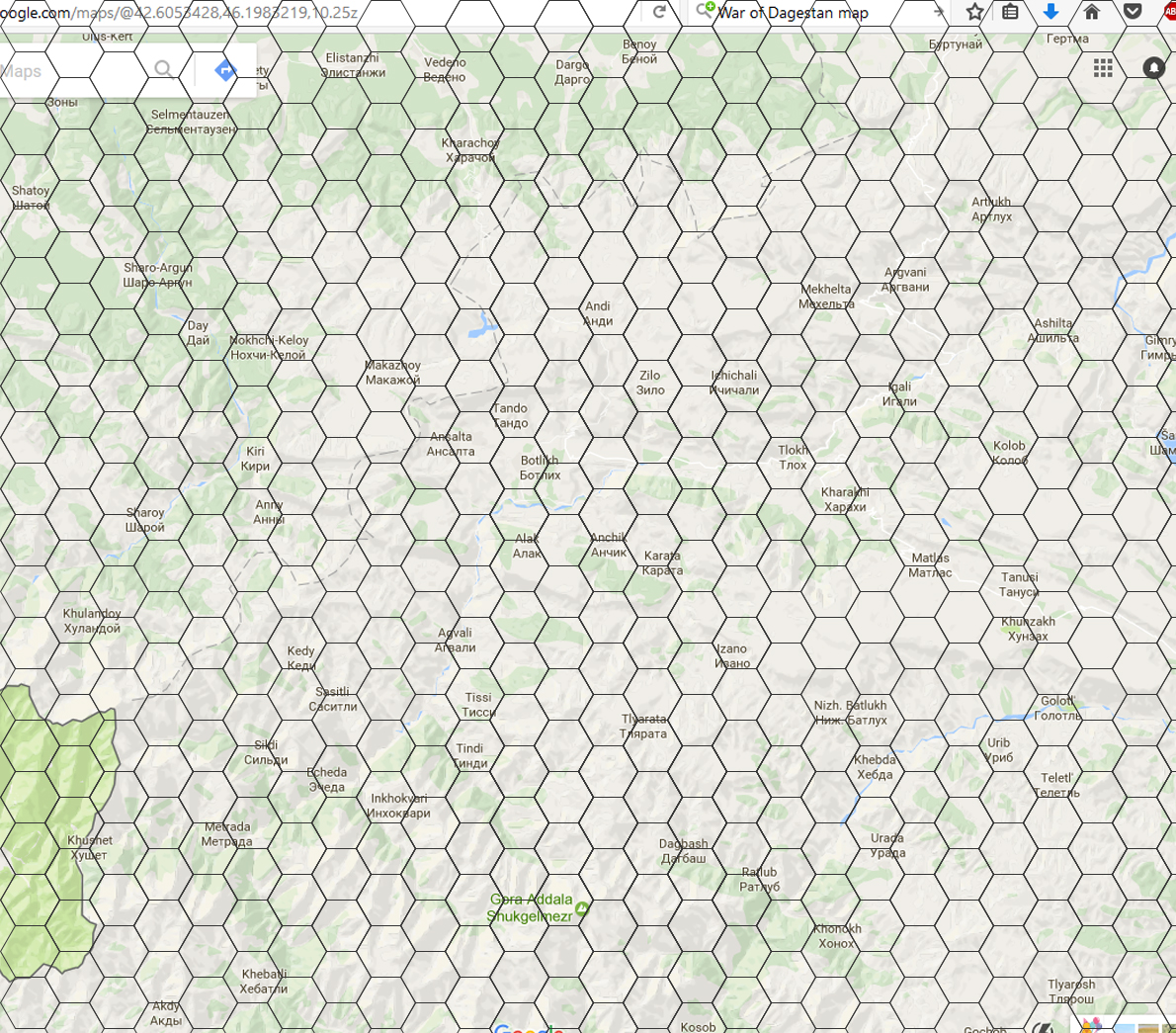Click the Makazhoy label
Image resolution: width=1176 pixels, height=1033 pixels.
click(392, 372)
